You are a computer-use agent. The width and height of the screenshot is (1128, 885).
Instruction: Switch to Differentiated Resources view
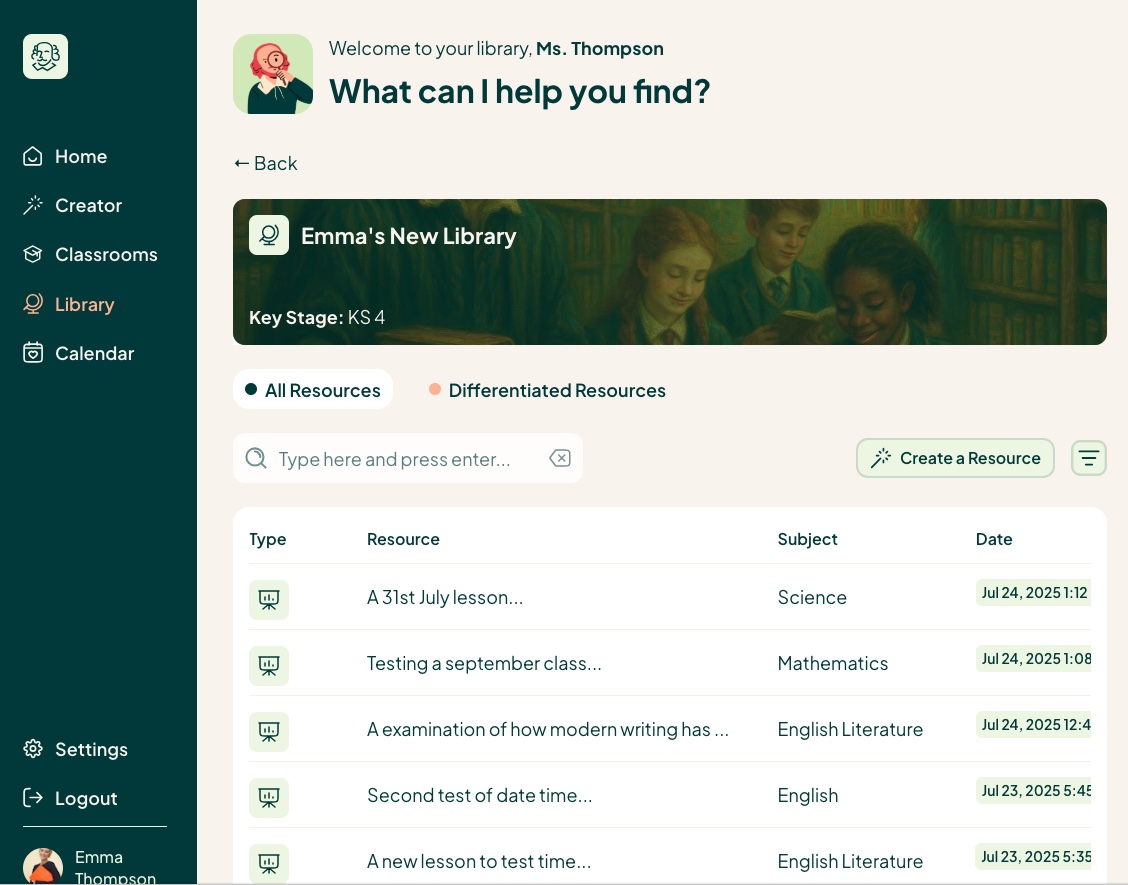coord(548,390)
